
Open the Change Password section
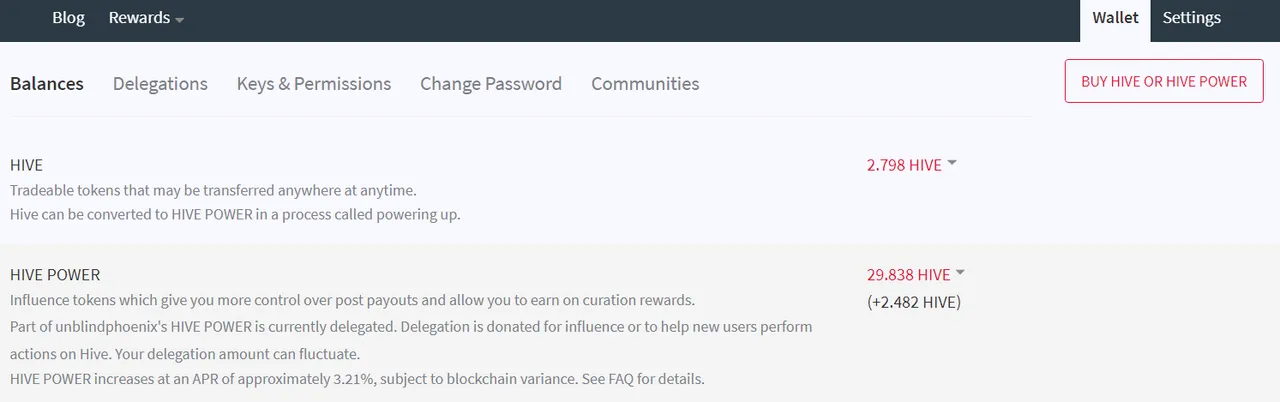point(491,84)
